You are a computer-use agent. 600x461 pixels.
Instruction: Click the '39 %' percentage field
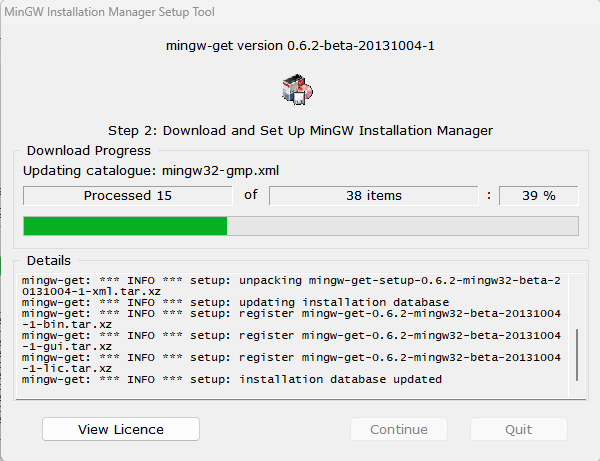[539, 195]
